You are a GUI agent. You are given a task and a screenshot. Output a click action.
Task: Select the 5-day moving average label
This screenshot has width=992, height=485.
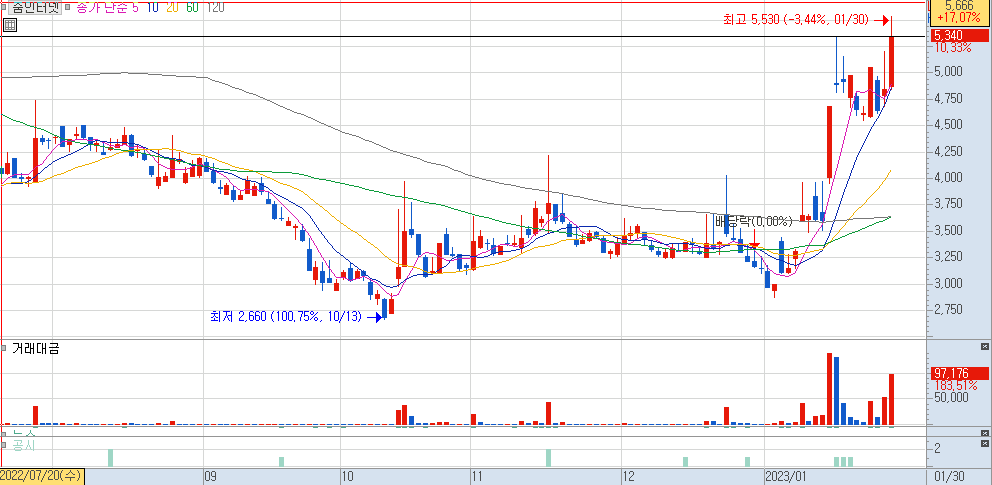click(x=135, y=8)
